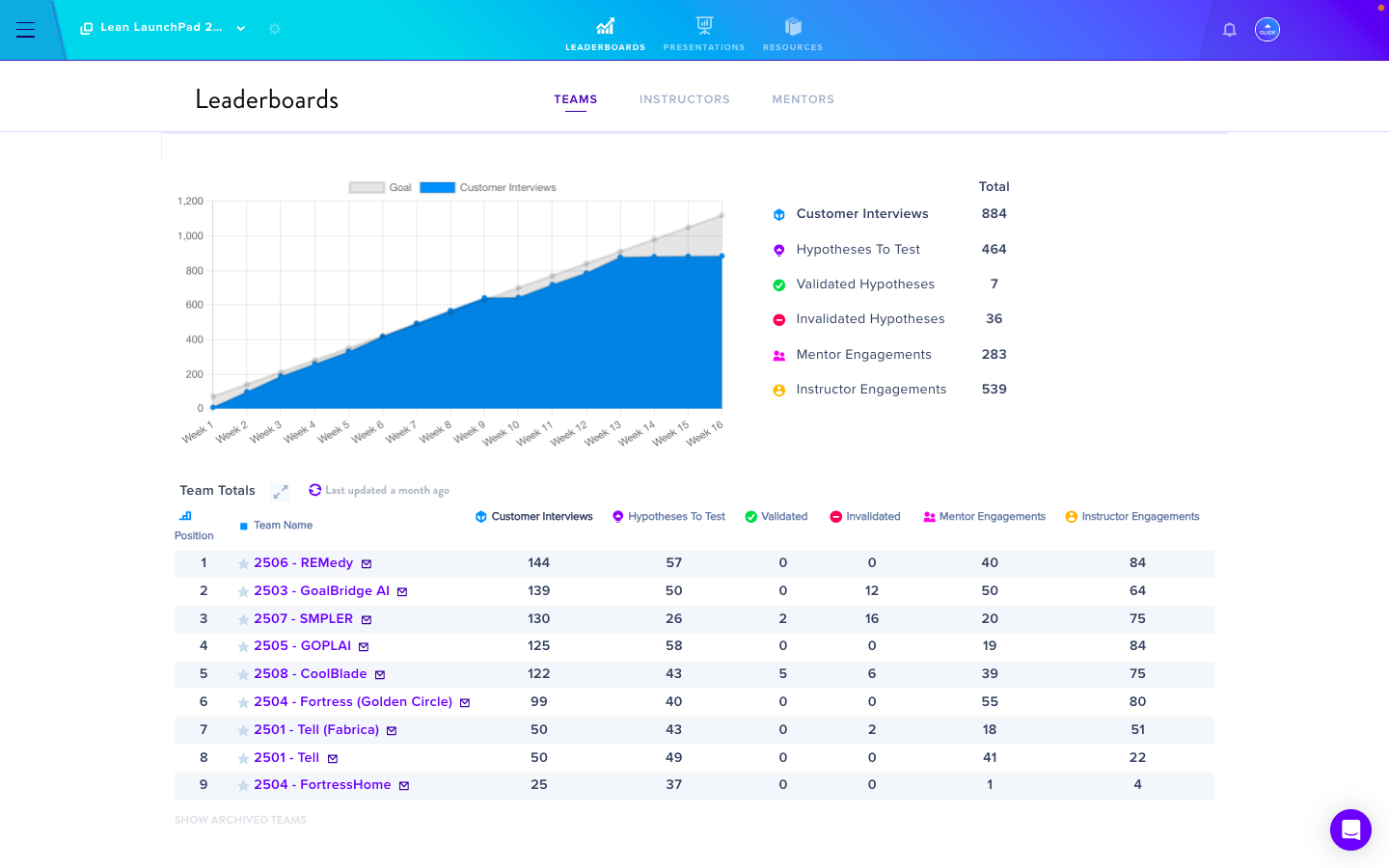Toggle the Customer Interviews legend swatch
The width and height of the screenshot is (1389, 868).
click(437, 187)
